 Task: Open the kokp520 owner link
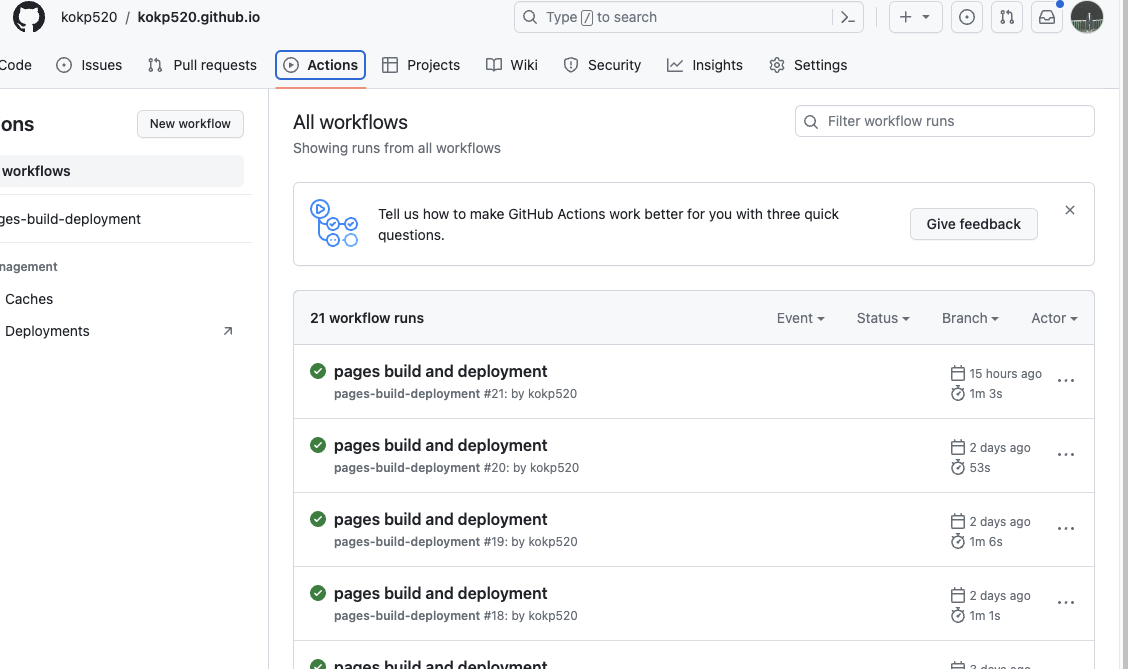[x=89, y=17]
